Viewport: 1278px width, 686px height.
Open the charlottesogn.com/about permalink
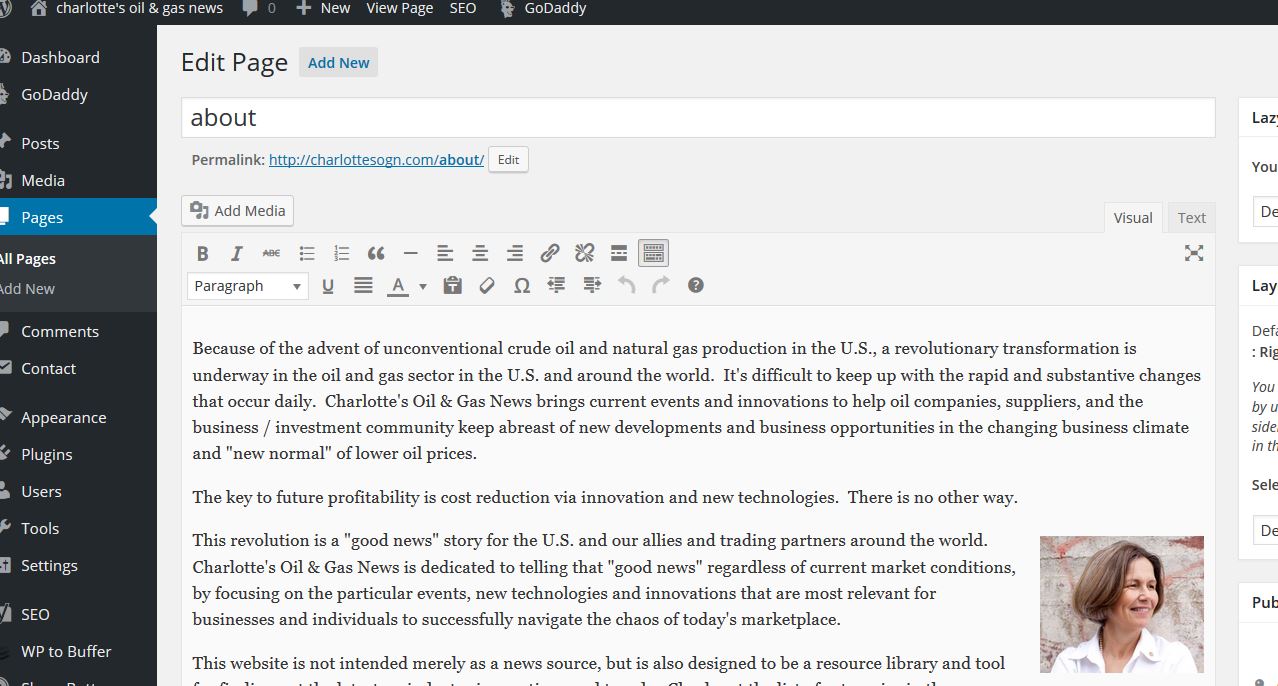coord(376,160)
